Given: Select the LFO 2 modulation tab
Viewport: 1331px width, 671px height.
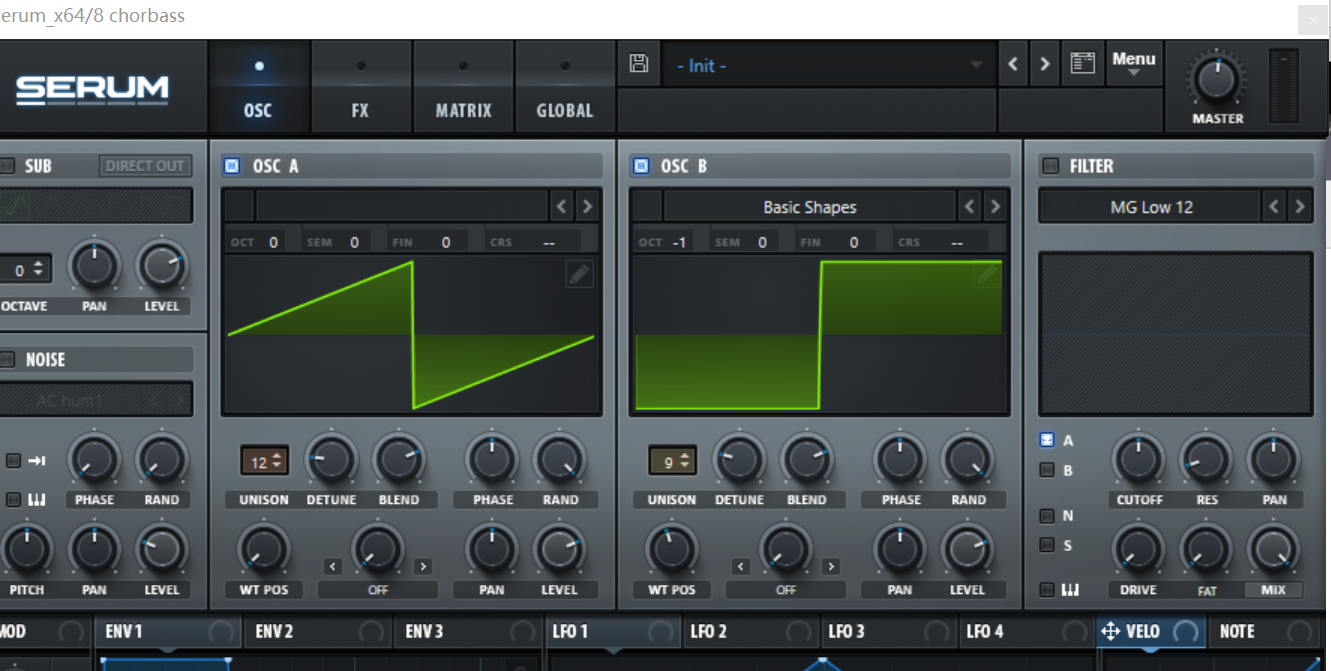Looking at the screenshot, I should 752,632.
